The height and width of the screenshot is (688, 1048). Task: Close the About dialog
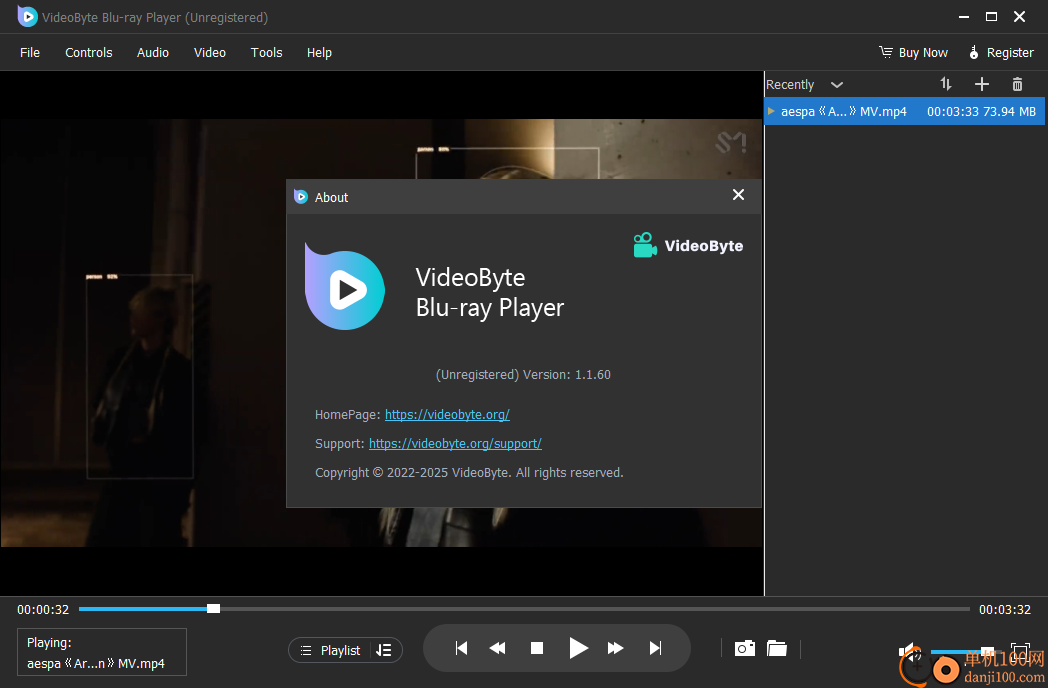pos(738,195)
